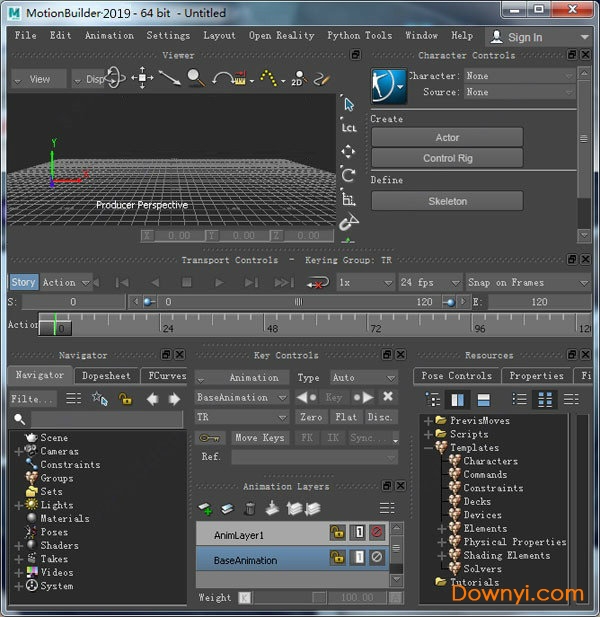Toggle the loop playback icon
The width and height of the screenshot is (600, 617).
pos(318,283)
